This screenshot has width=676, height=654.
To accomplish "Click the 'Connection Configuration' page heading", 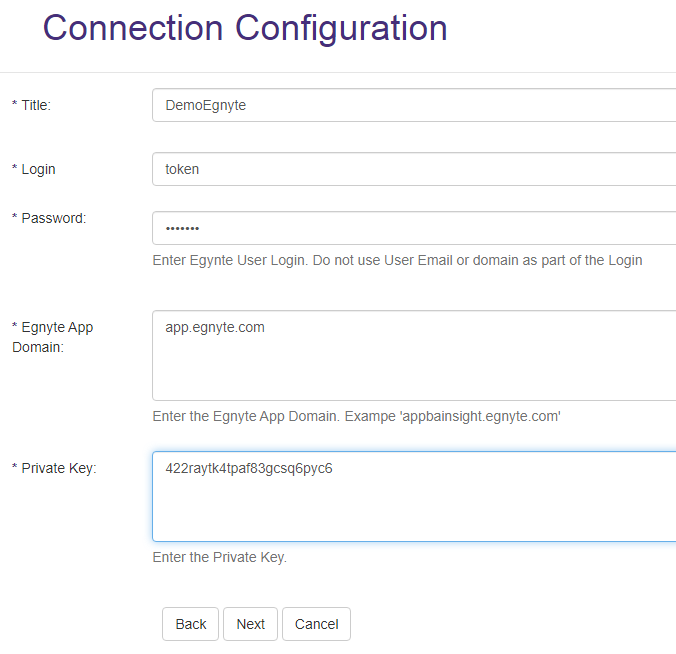I will (x=245, y=28).
